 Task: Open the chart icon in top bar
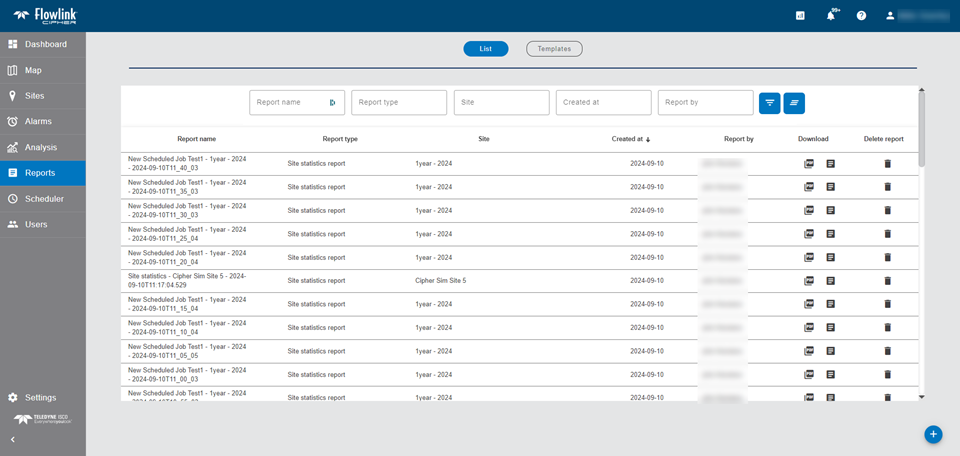(x=800, y=16)
